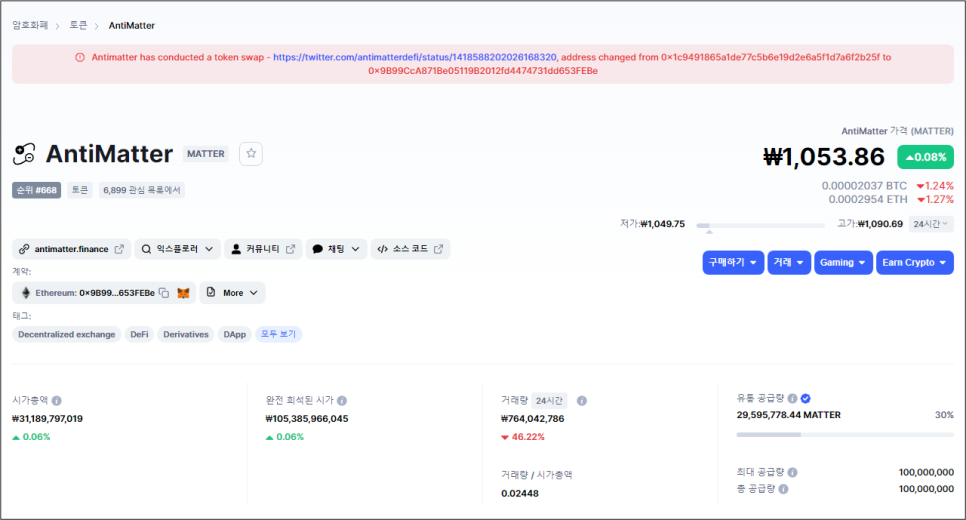The height and width of the screenshot is (520, 966).
Task: Add AntiMatter to watchlist with star icon
Action: pos(251,153)
